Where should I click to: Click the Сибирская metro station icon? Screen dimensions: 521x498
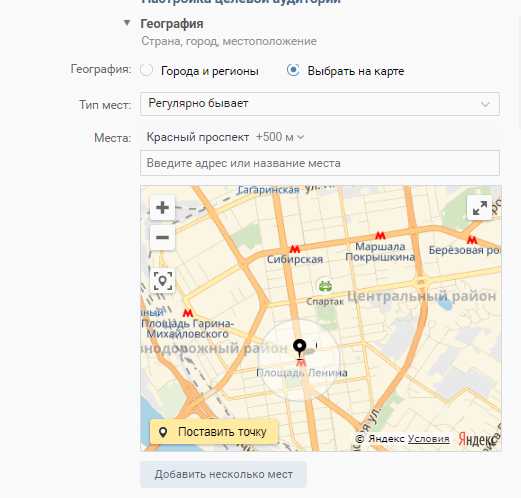tap(295, 249)
